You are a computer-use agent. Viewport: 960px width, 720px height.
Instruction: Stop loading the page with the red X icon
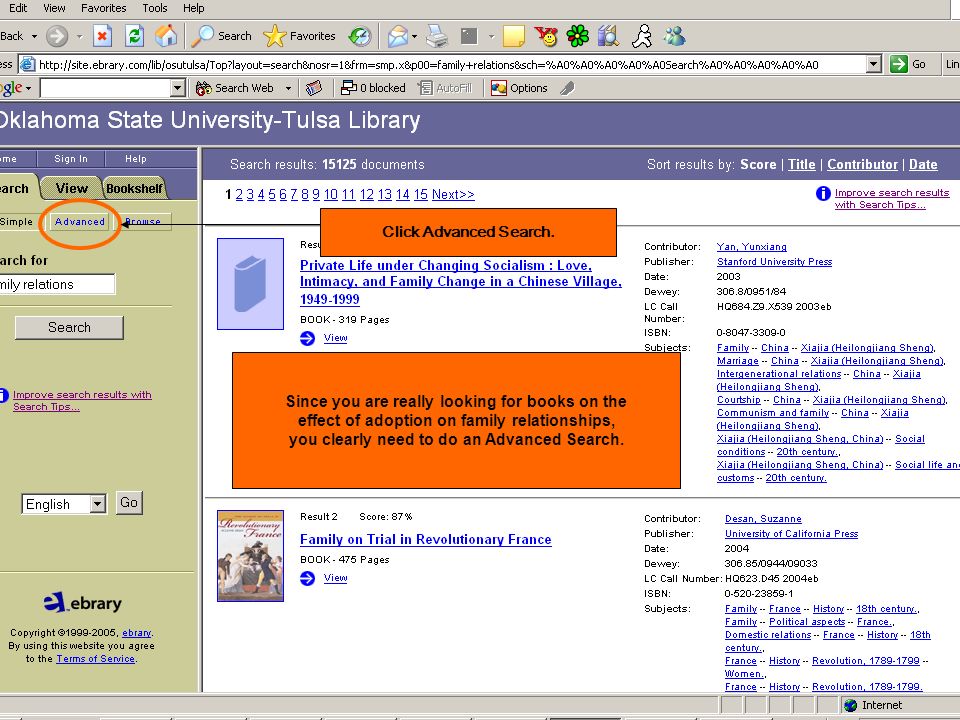coord(102,36)
